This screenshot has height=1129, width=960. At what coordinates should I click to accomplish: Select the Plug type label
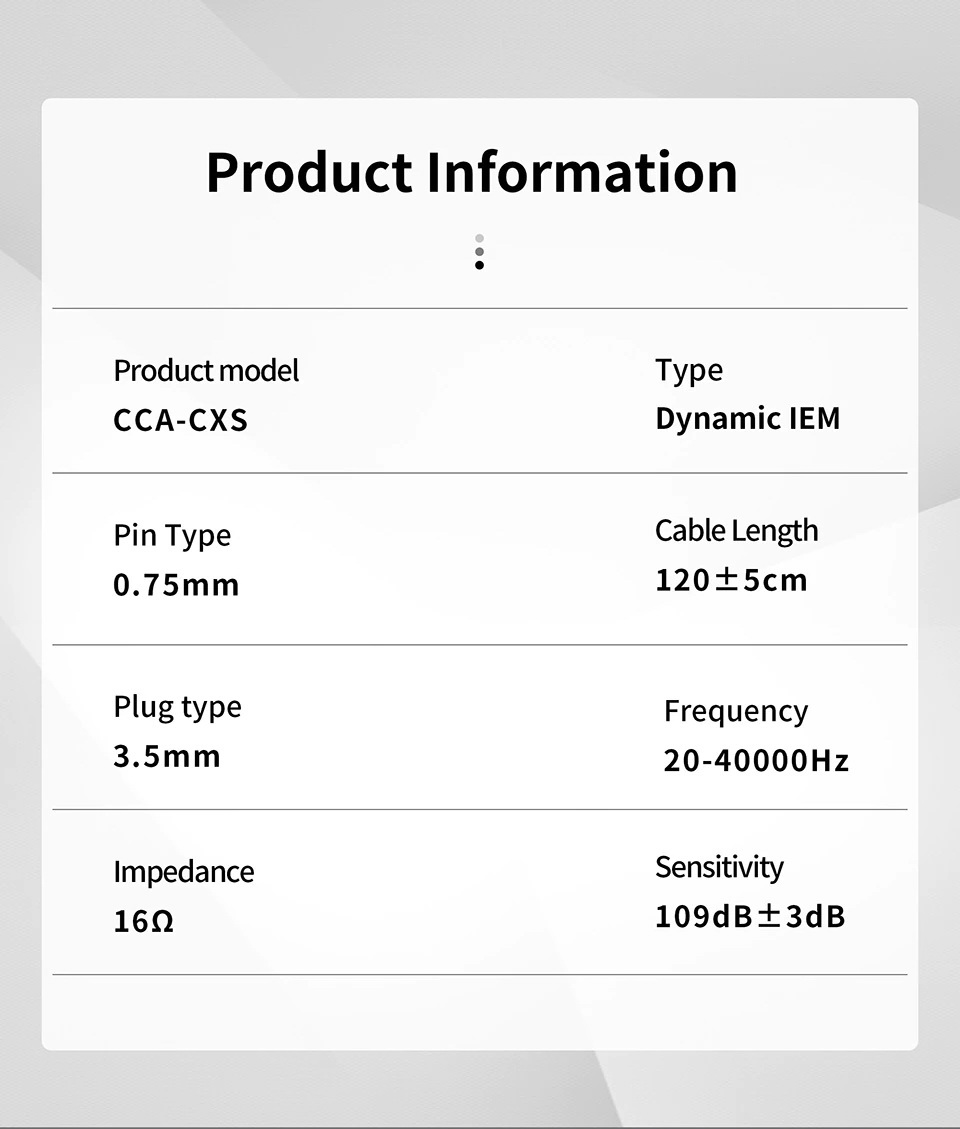[x=177, y=707]
